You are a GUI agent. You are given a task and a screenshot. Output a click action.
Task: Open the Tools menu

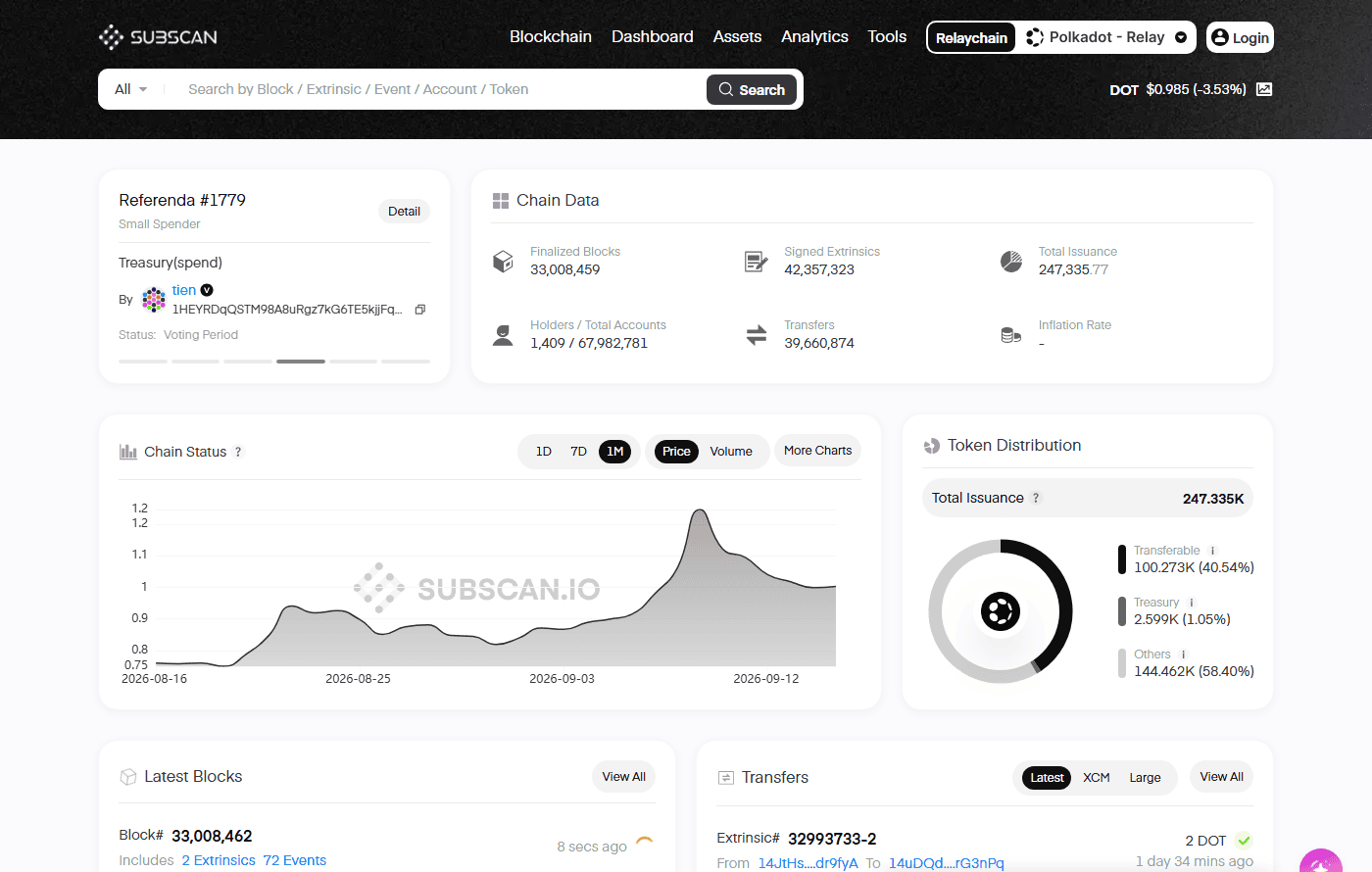point(887,36)
